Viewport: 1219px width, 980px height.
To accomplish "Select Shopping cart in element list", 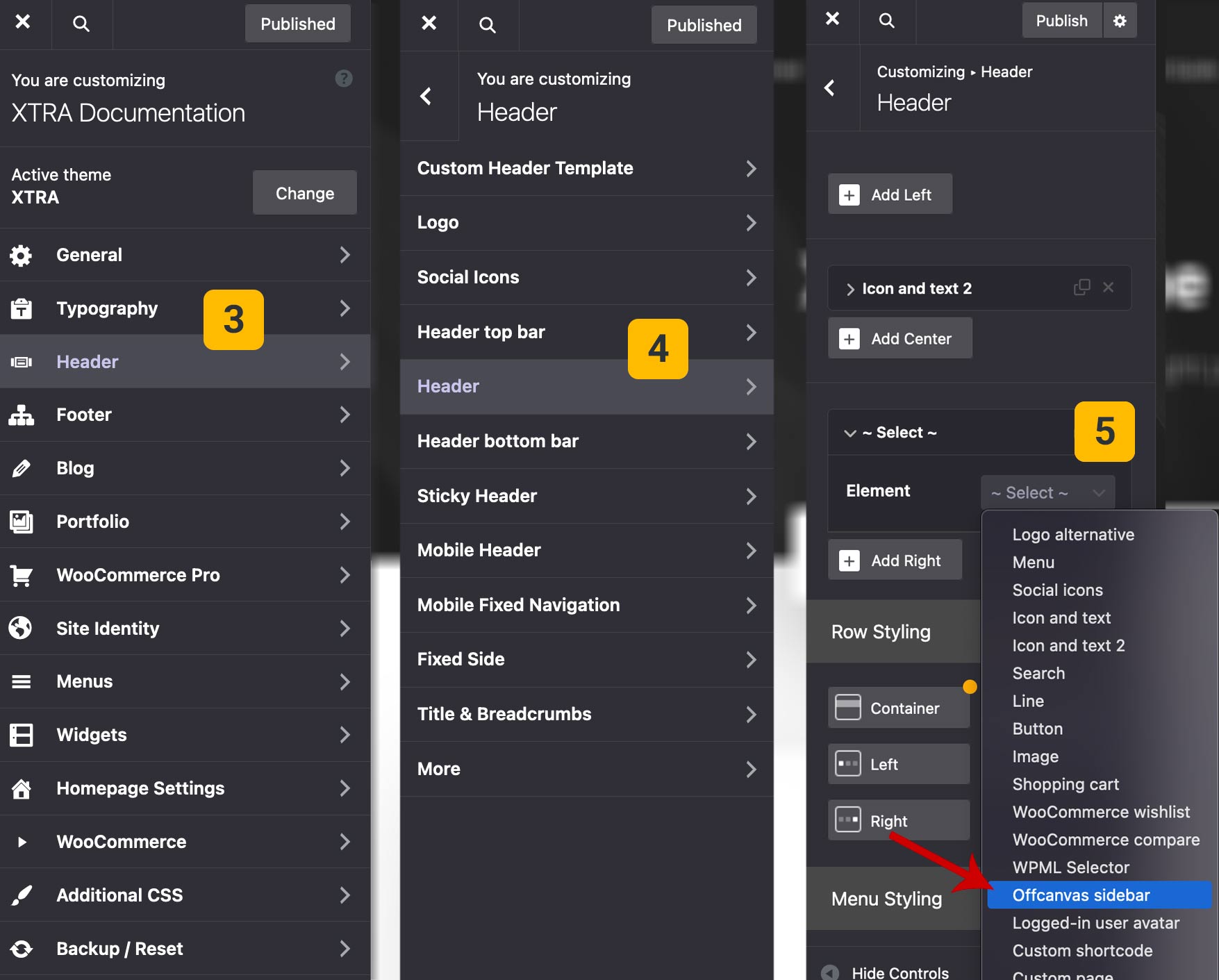I will coord(1065,784).
